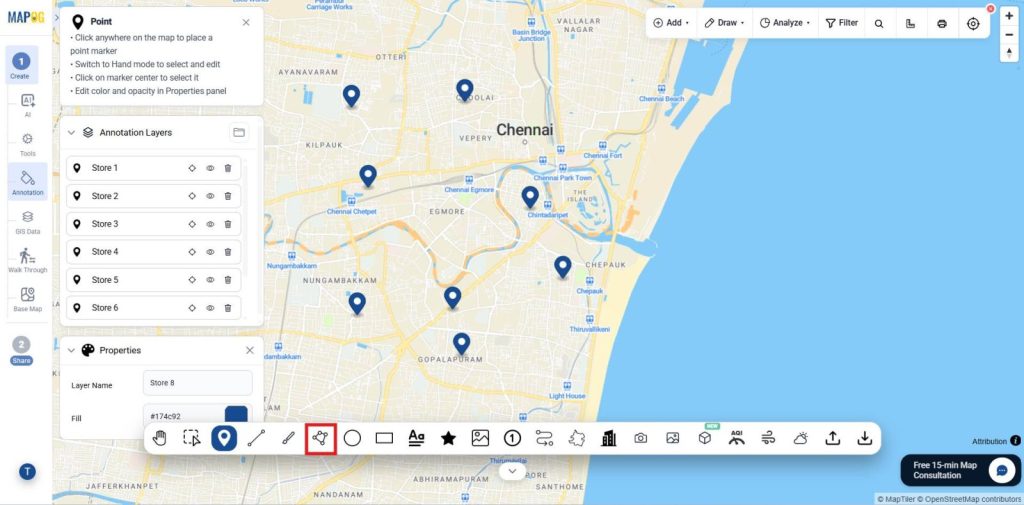1024x505 pixels.
Task: Select the boundary region tool
Action: click(x=576, y=438)
